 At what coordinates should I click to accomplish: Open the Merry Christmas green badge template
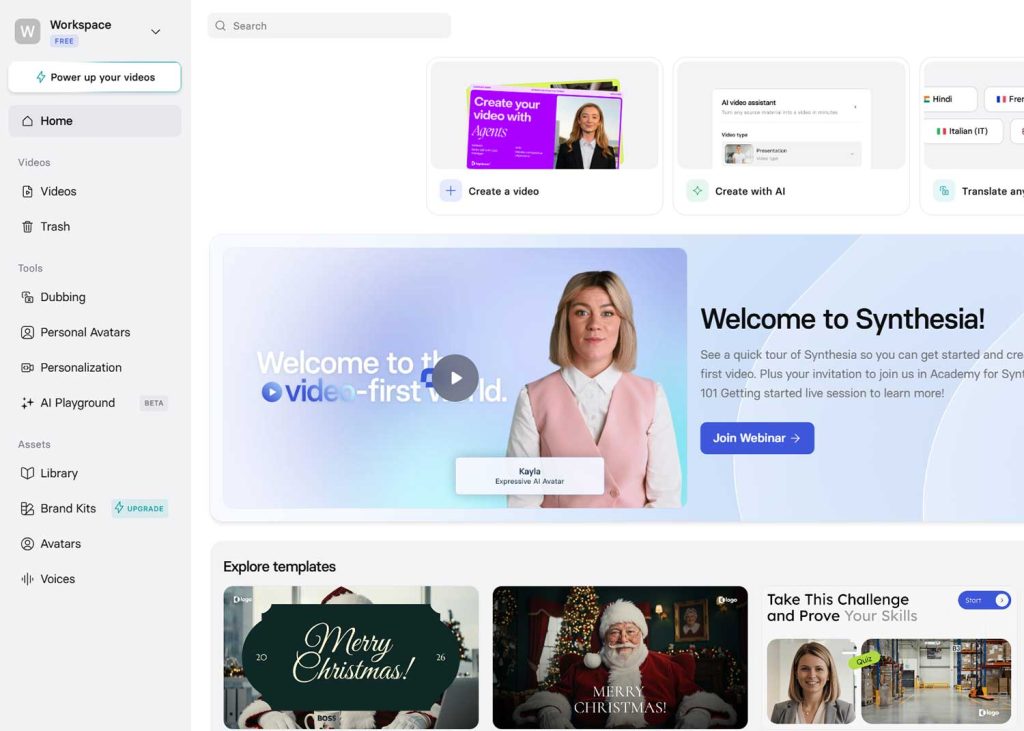click(351, 657)
